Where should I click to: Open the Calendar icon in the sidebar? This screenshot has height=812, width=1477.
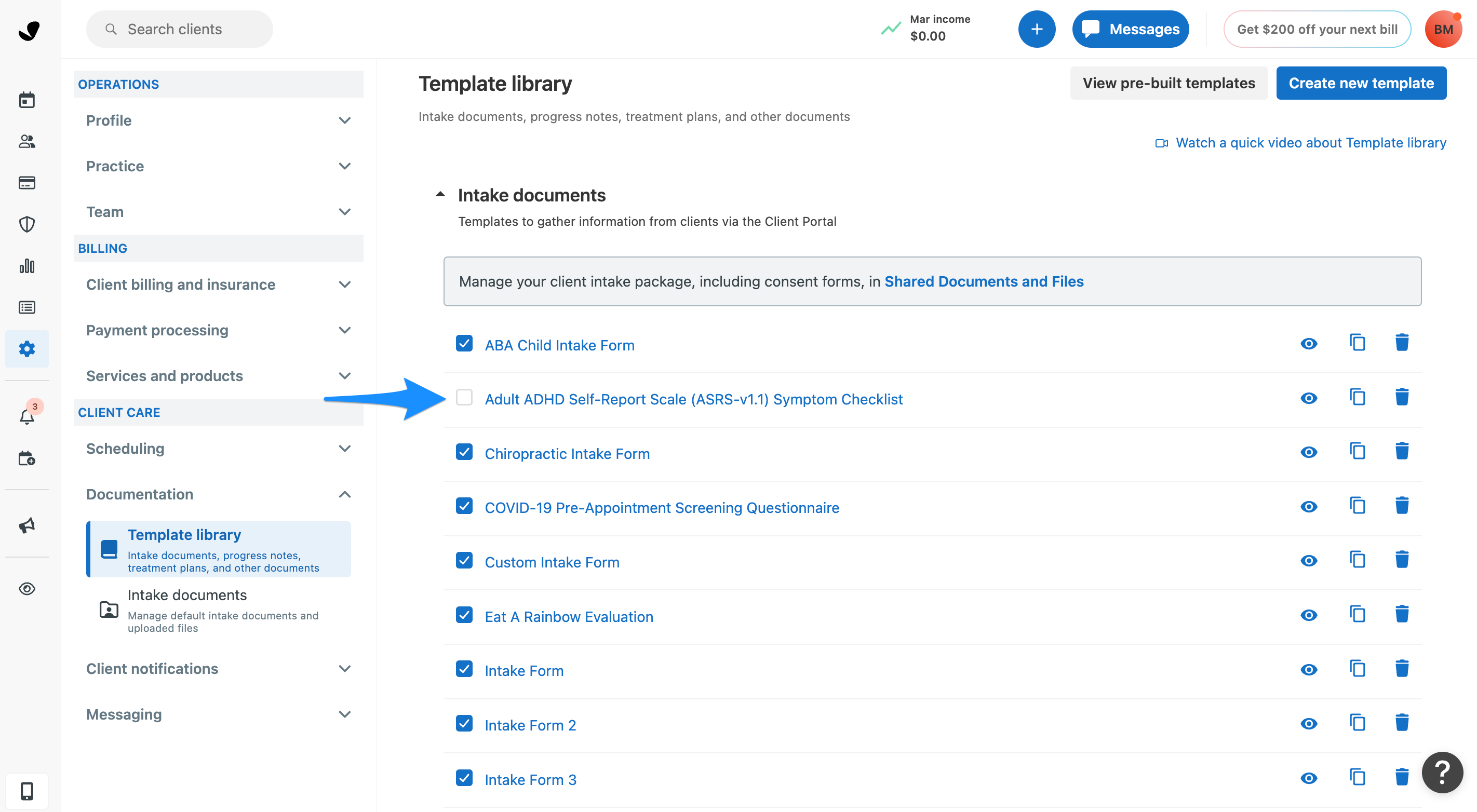27,99
